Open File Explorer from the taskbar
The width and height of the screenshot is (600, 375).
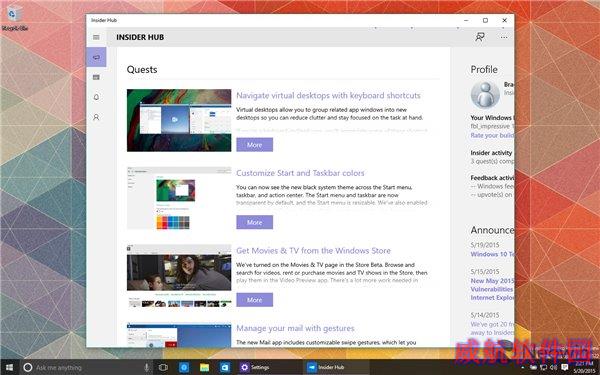click(205, 367)
